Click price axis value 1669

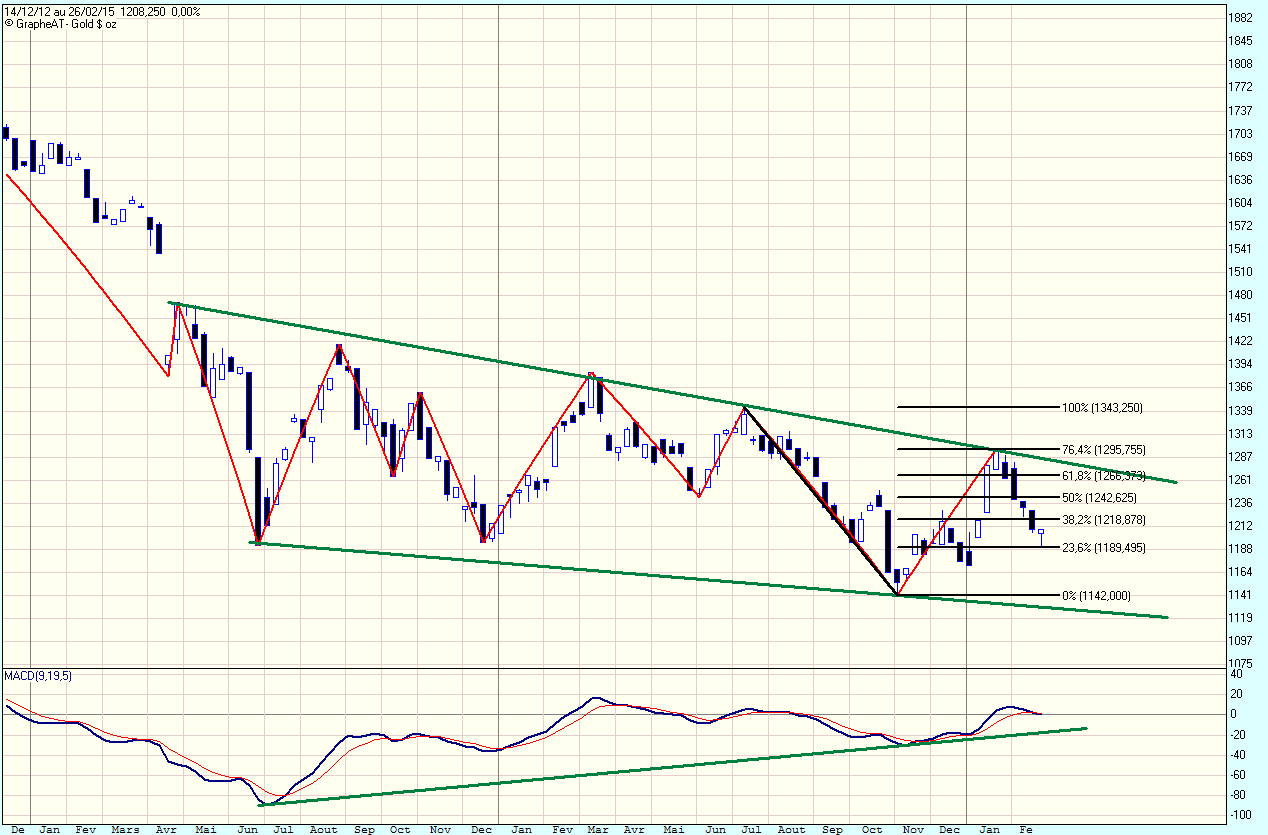pos(1241,157)
